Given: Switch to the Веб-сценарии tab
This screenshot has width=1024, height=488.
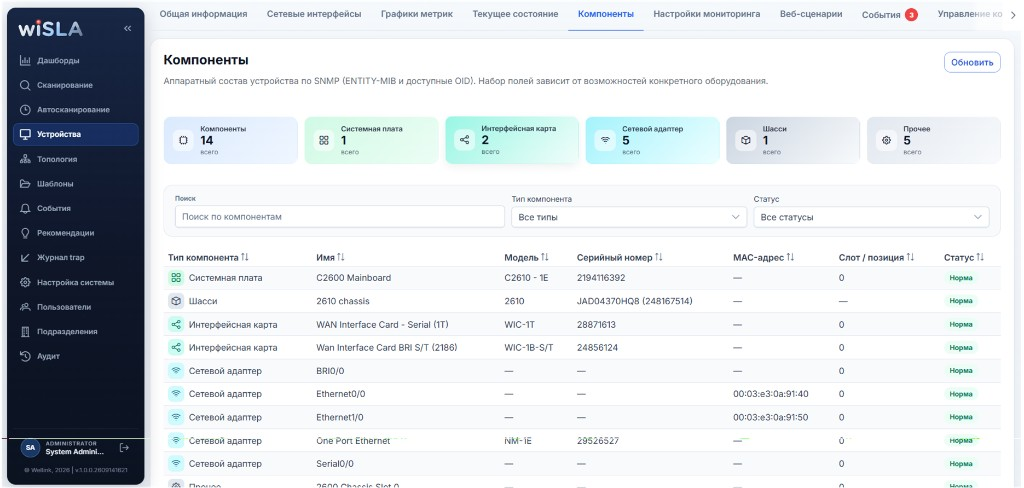Looking at the screenshot, I should click(810, 14).
